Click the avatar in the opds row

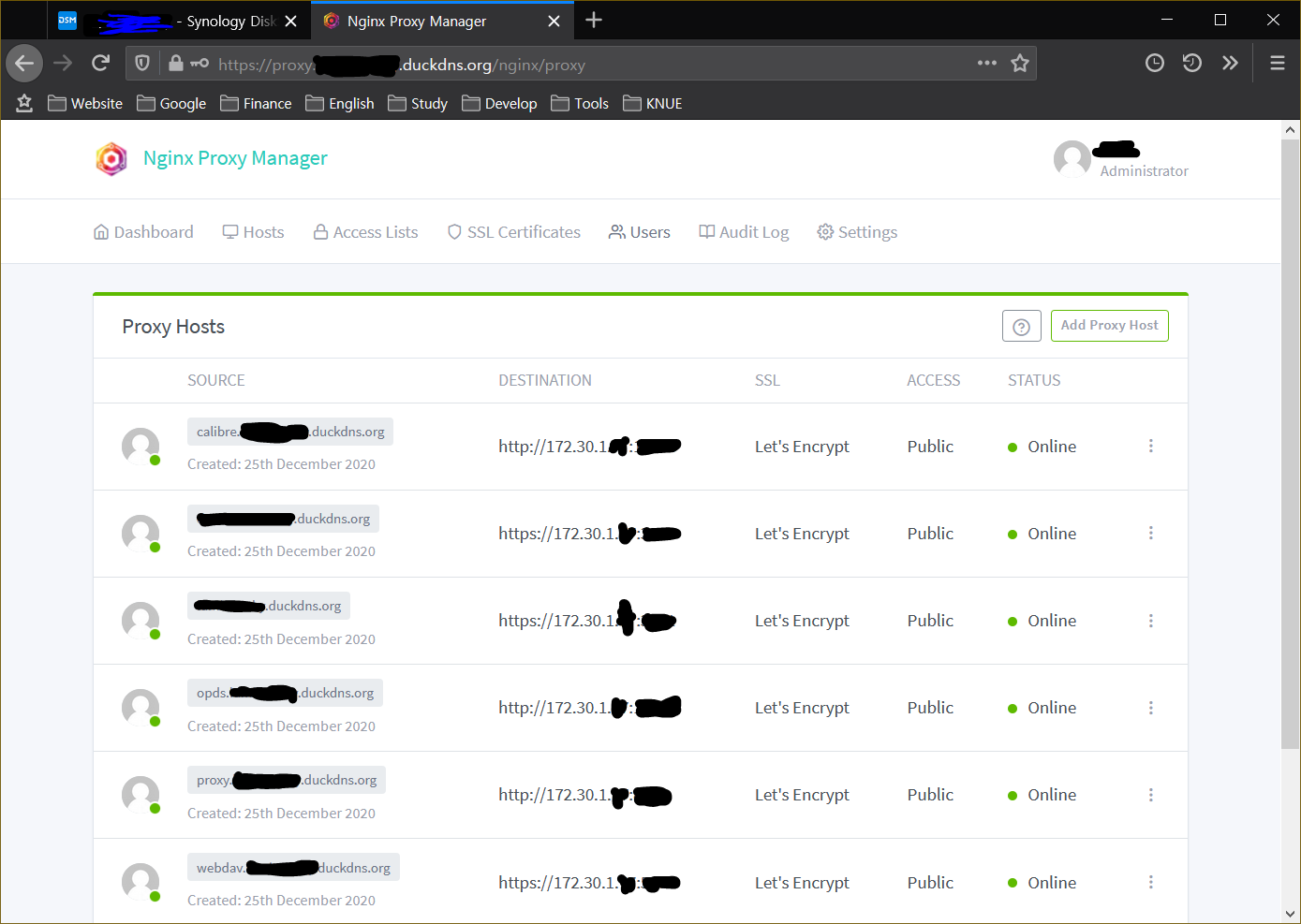coord(140,708)
